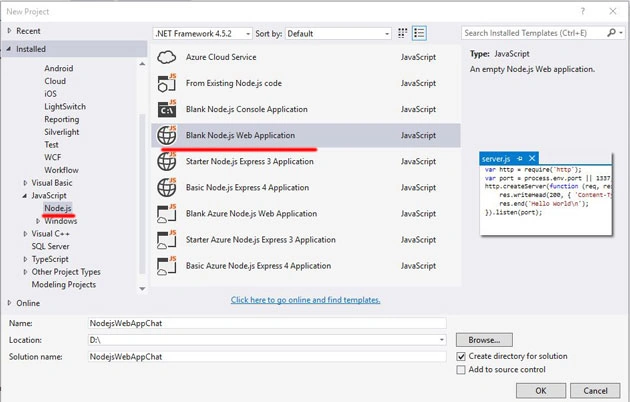Select Reporting template category
This screenshot has width=630, height=402.
click(61, 119)
